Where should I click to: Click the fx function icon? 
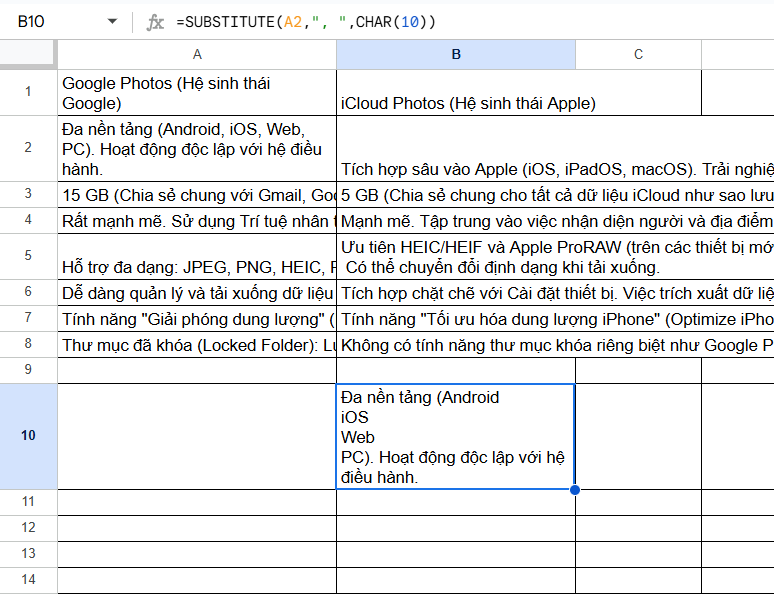click(x=155, y=22)
